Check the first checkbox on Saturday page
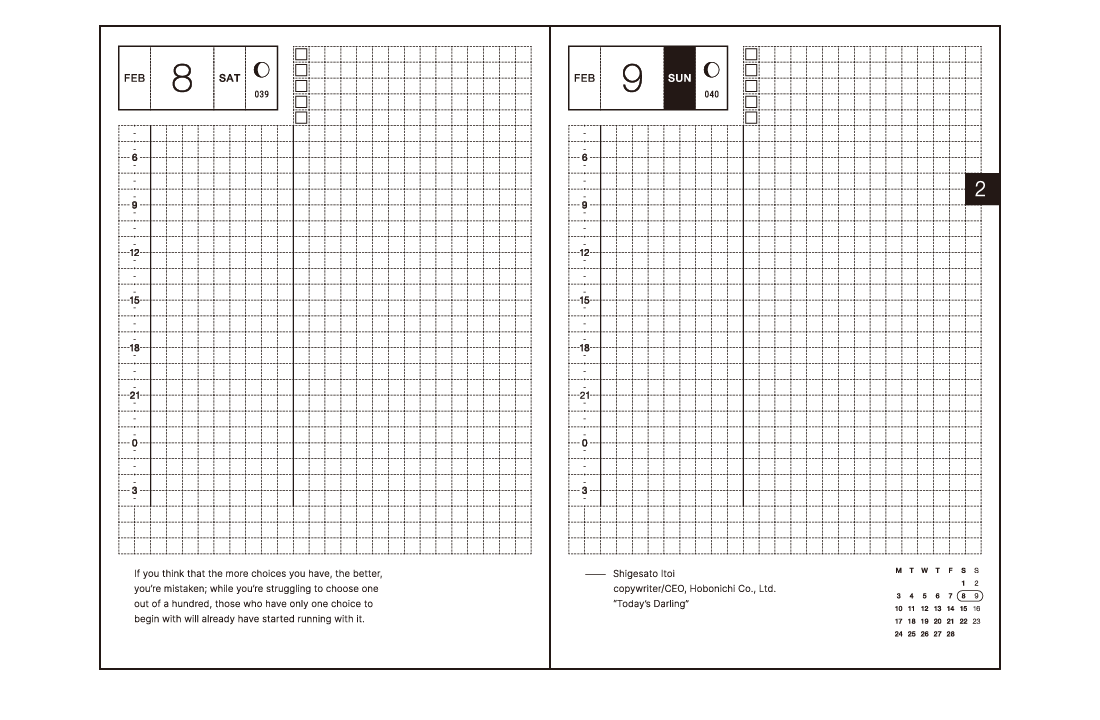The width and height of the screenshot is (1100, 720). pos(302,54)
